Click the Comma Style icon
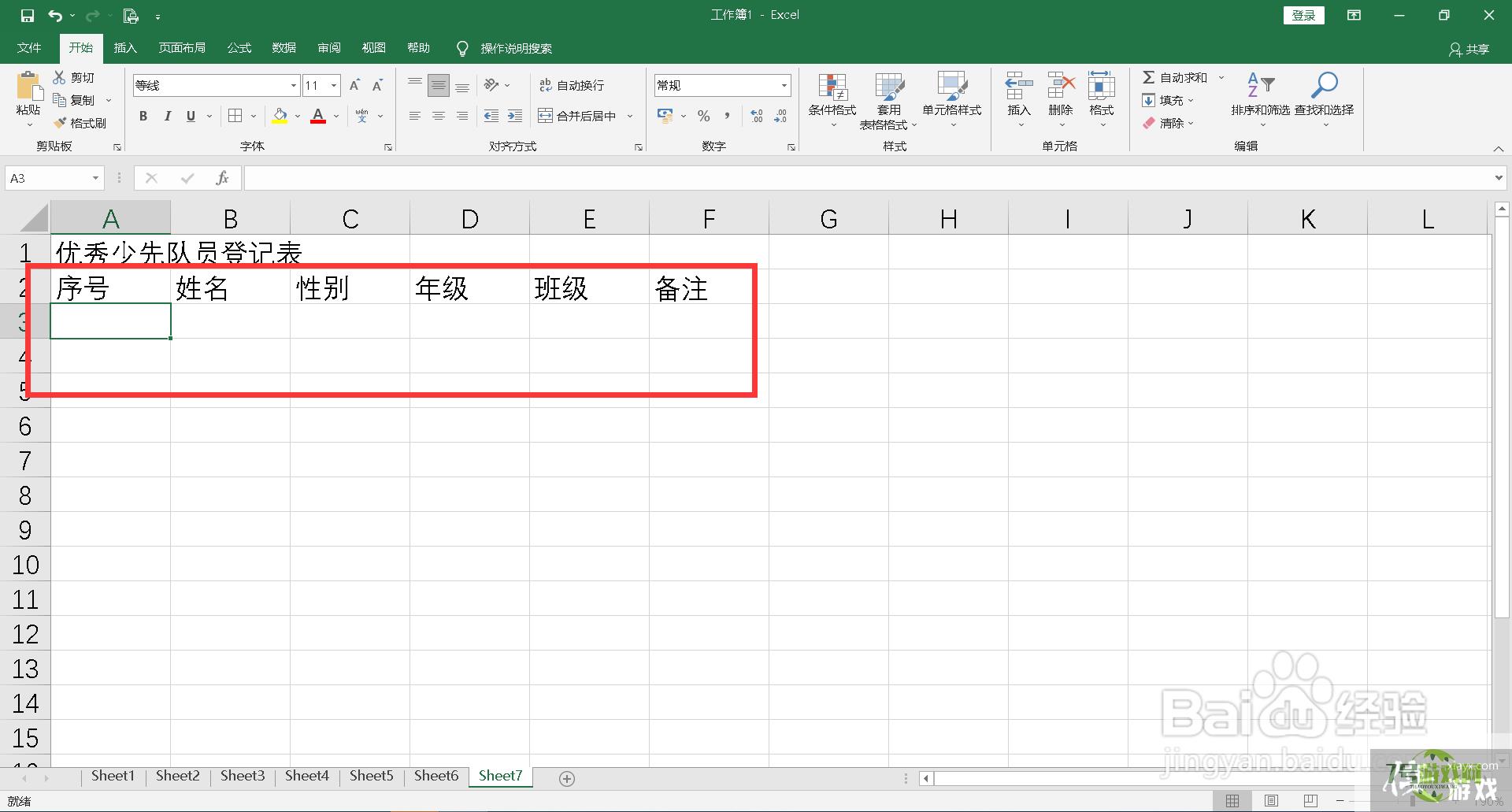Viewport: 1512px width, 812px height. pos(727,116)
